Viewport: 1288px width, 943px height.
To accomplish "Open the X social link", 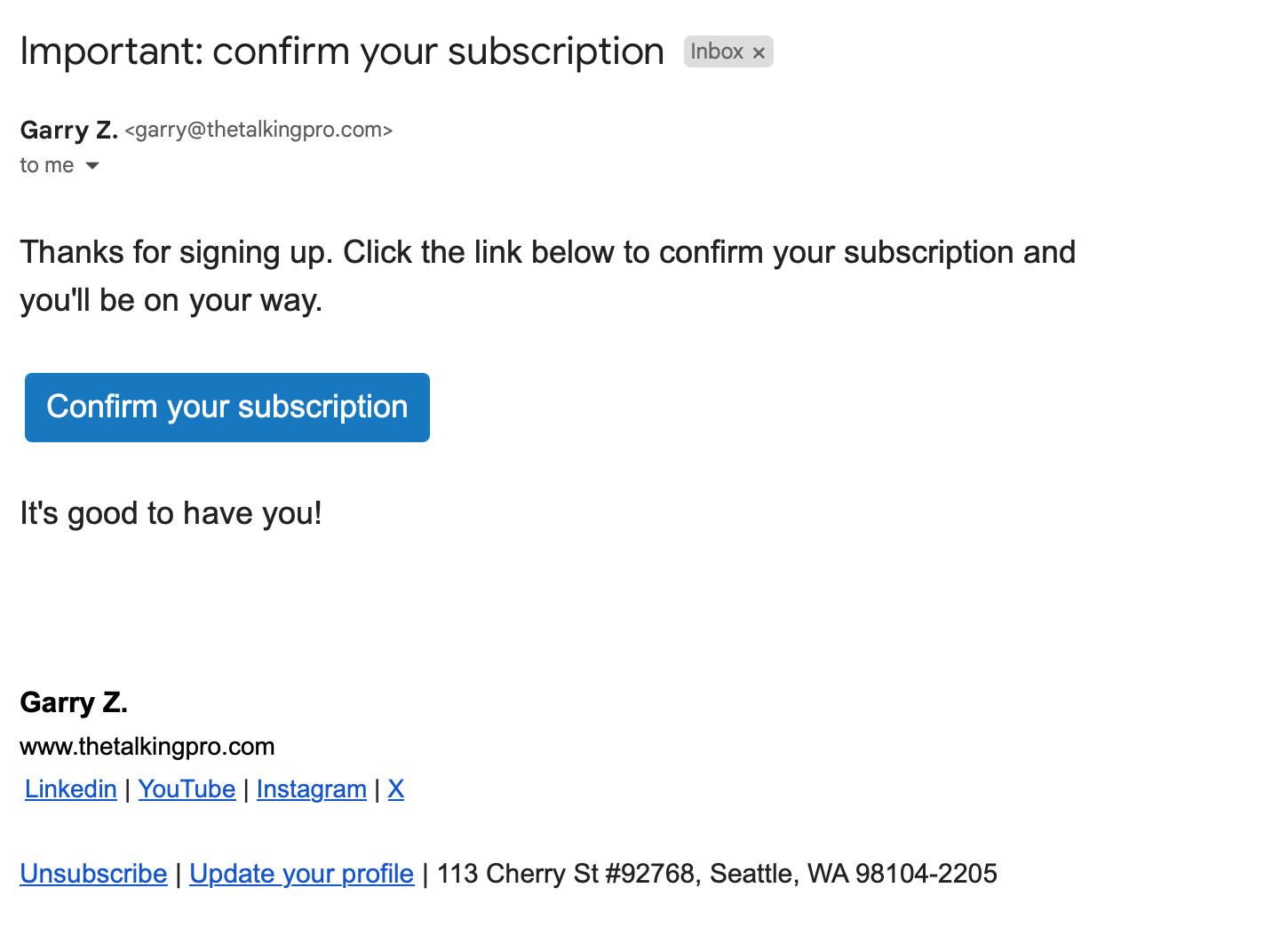I will [396, 789].
